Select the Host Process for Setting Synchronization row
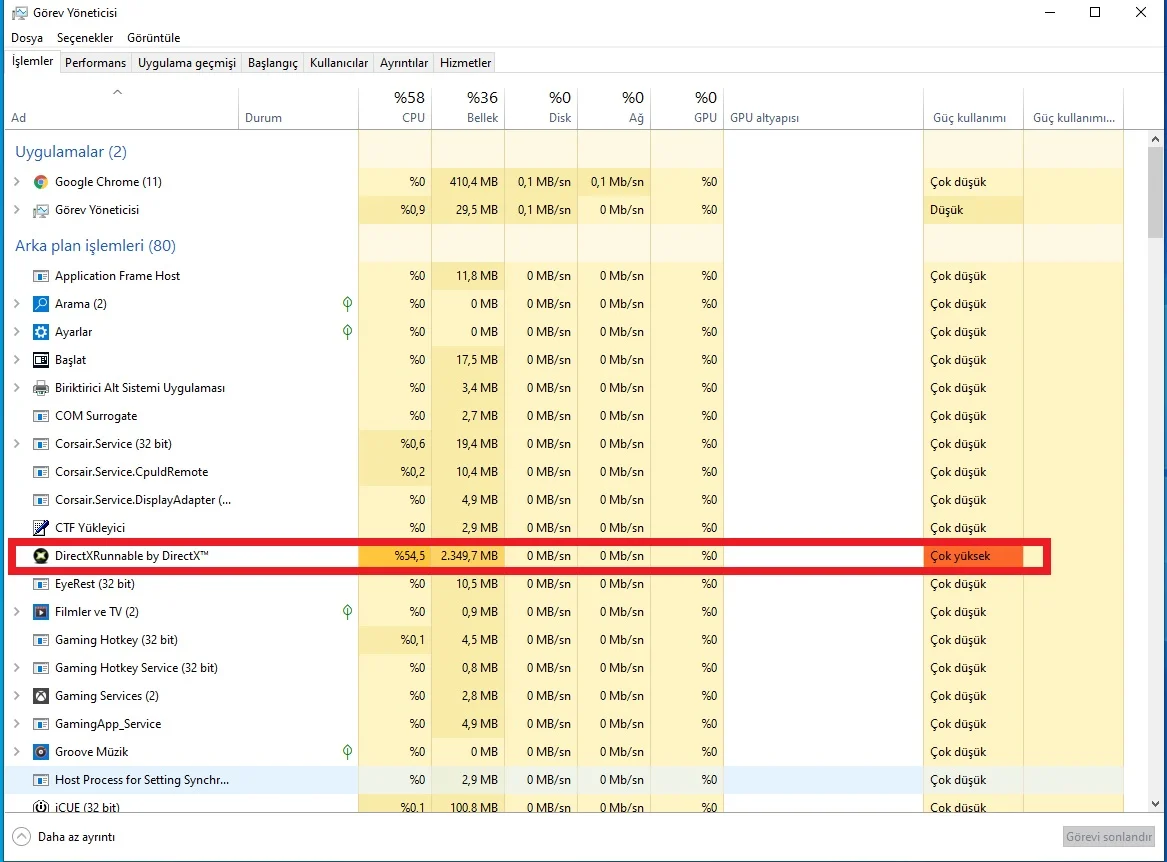 [x=142, y=780]
